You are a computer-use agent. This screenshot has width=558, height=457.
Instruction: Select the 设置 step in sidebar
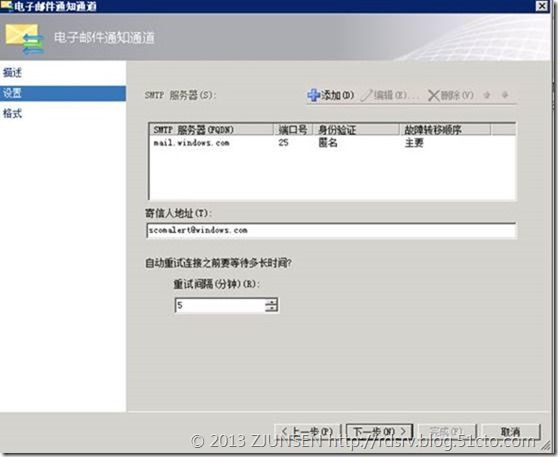63,93
